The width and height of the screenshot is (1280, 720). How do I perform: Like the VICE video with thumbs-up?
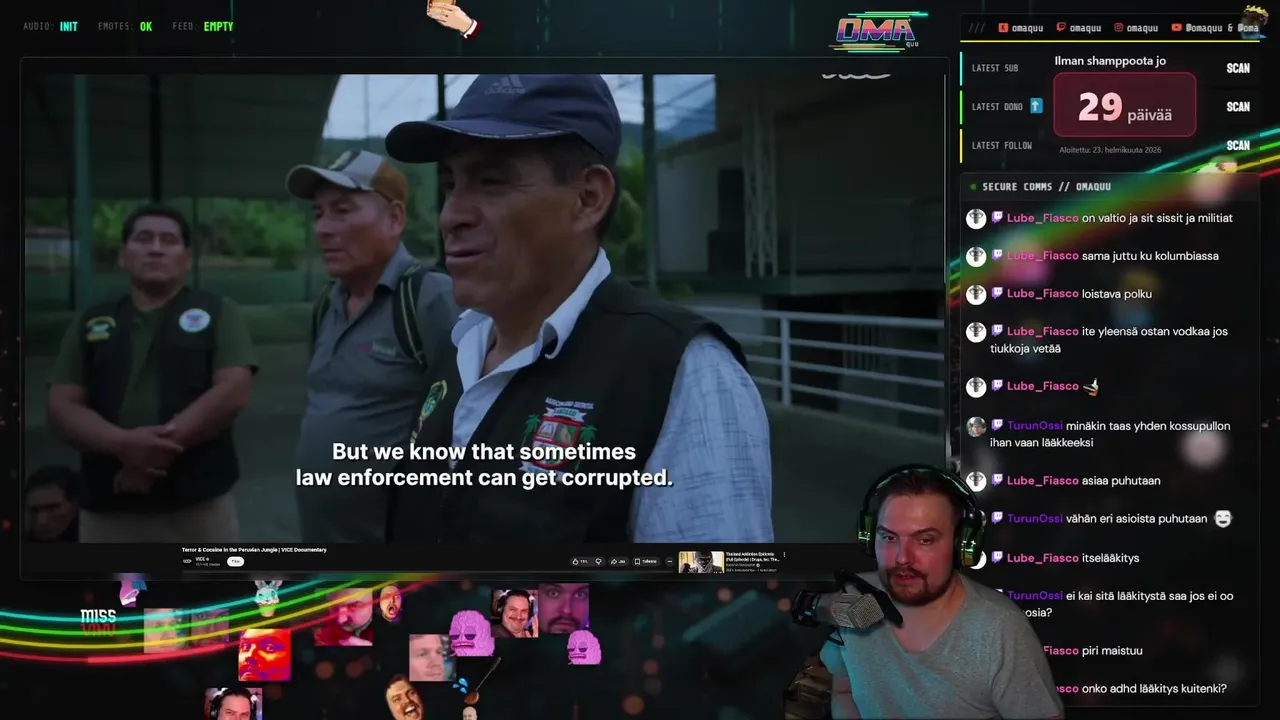click(x=580, y=561)
